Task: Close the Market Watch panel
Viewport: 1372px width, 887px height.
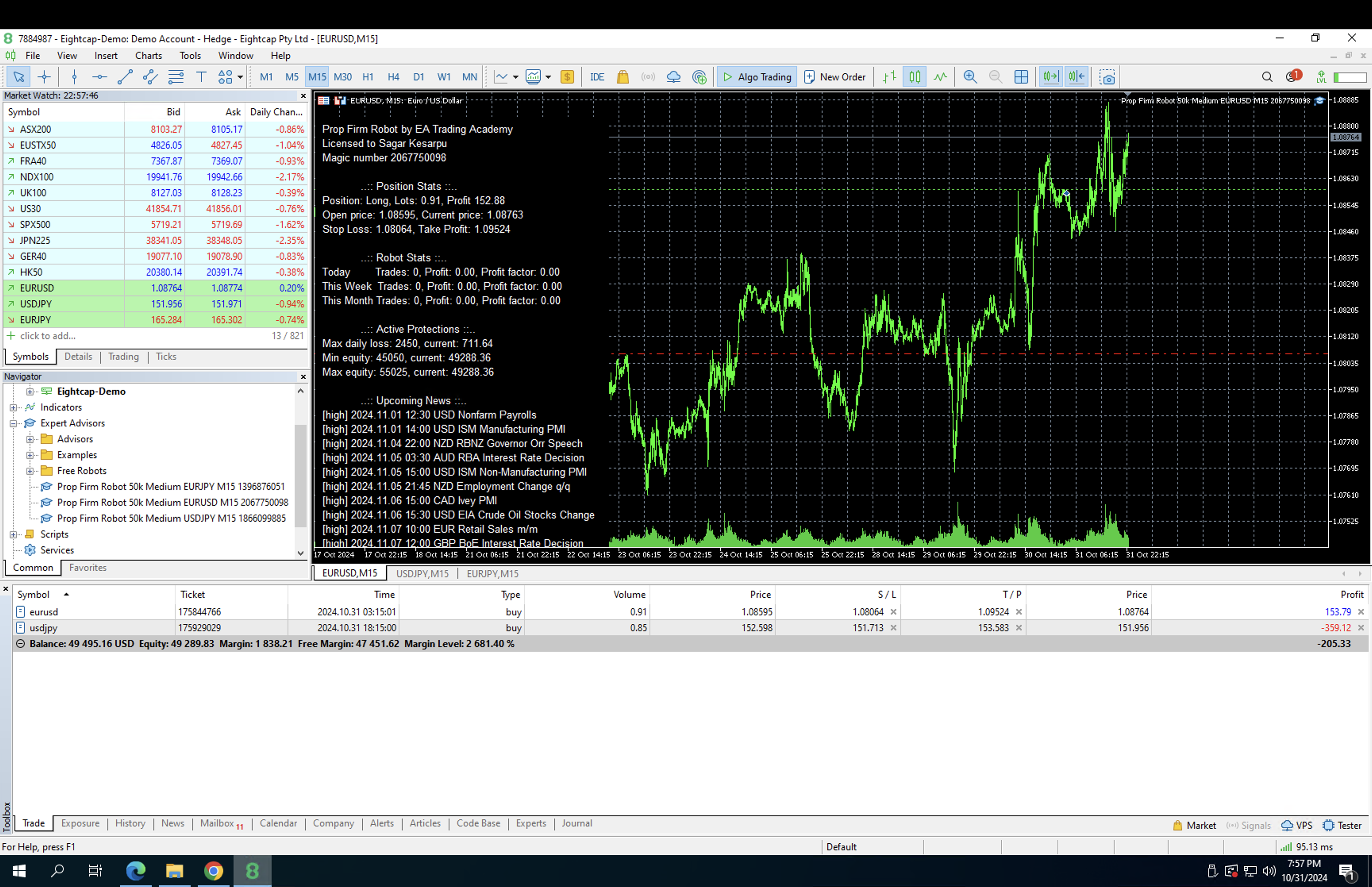Action: (303, 96)
